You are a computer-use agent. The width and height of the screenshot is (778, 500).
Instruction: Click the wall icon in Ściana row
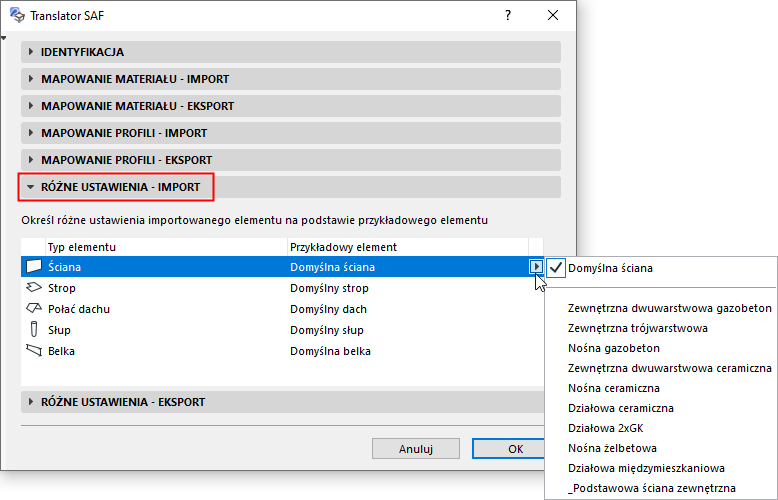pyautogui.click(x=34, y=266)
